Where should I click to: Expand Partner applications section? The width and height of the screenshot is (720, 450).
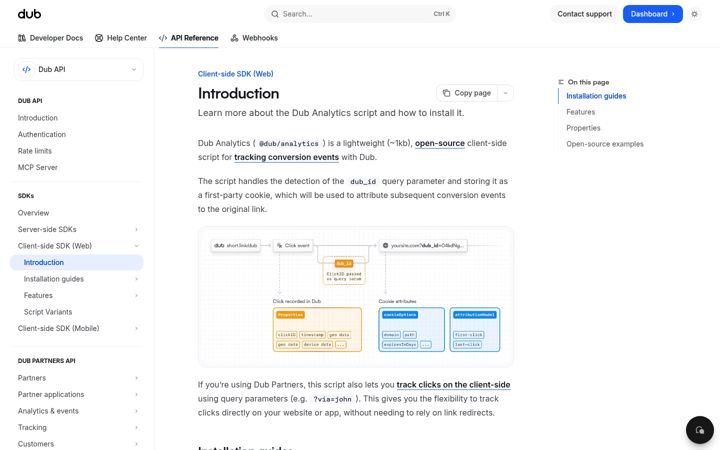pyautogui.click(x=136, y=395)
